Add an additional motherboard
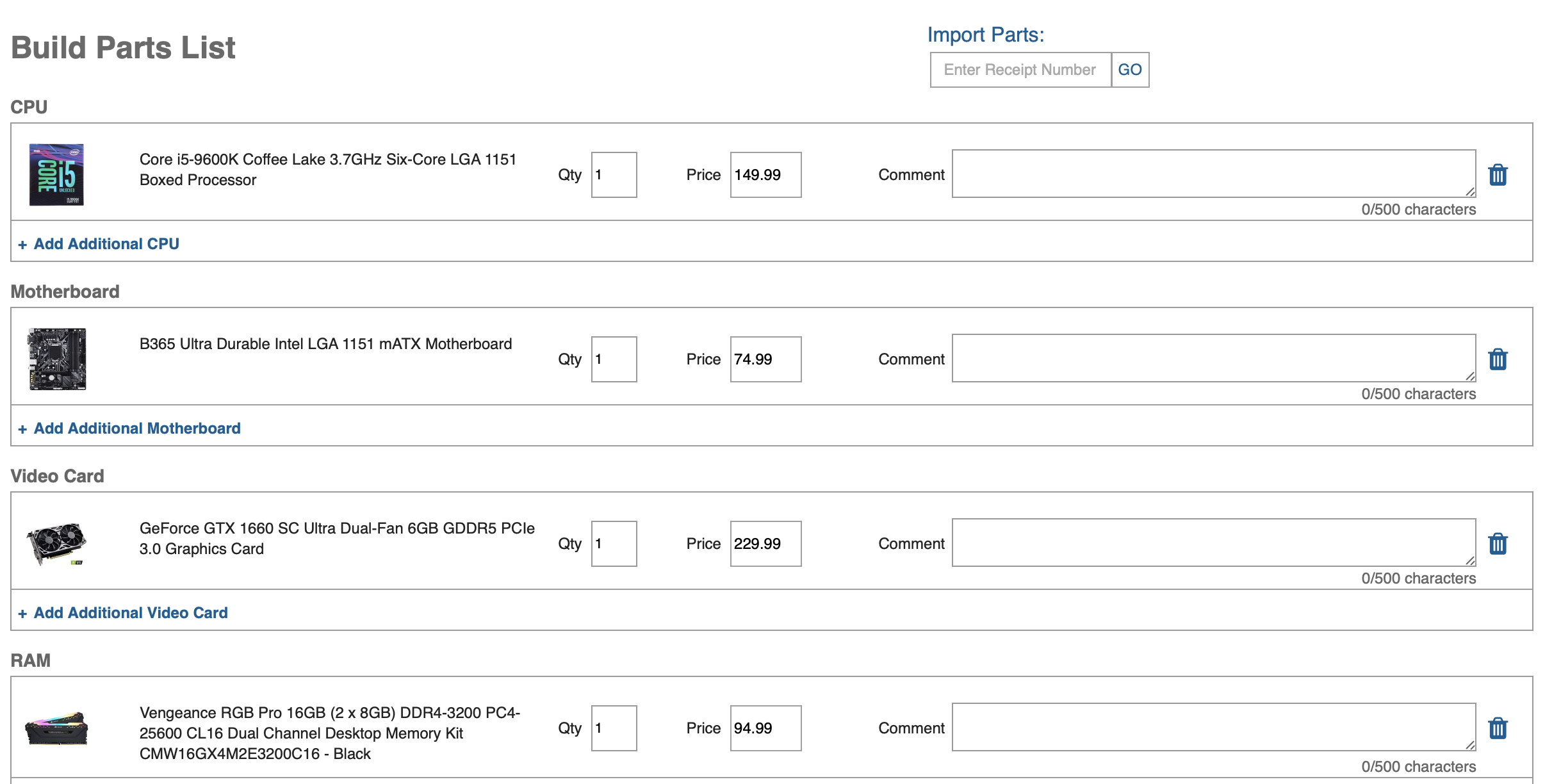This screenshot has width=1545, height=784. (129, 429)
